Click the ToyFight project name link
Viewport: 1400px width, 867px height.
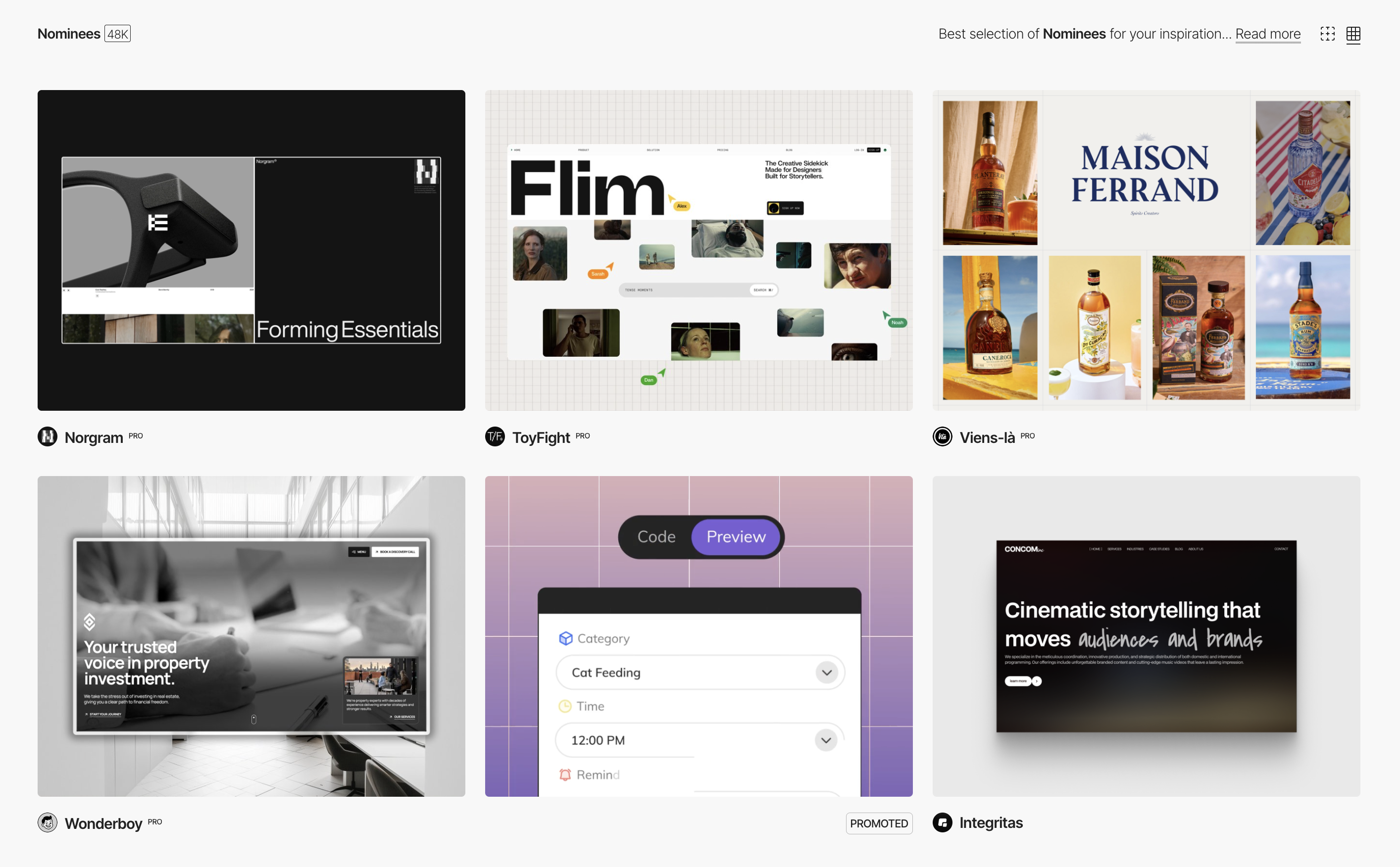tap(541, 437)
